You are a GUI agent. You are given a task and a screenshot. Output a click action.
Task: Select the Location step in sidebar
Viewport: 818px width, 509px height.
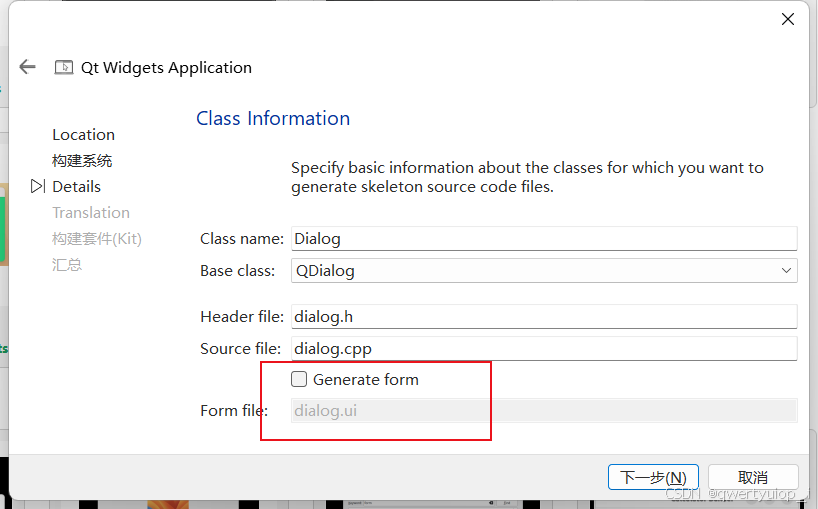click(x=83, y=135)
